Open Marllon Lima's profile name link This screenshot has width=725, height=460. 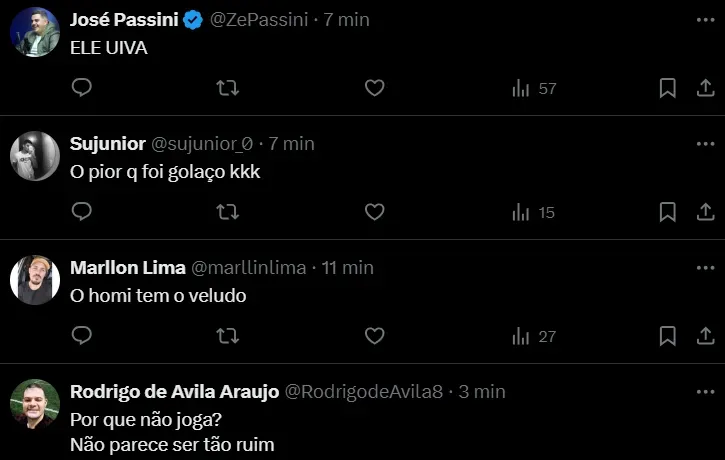point(128,267)
